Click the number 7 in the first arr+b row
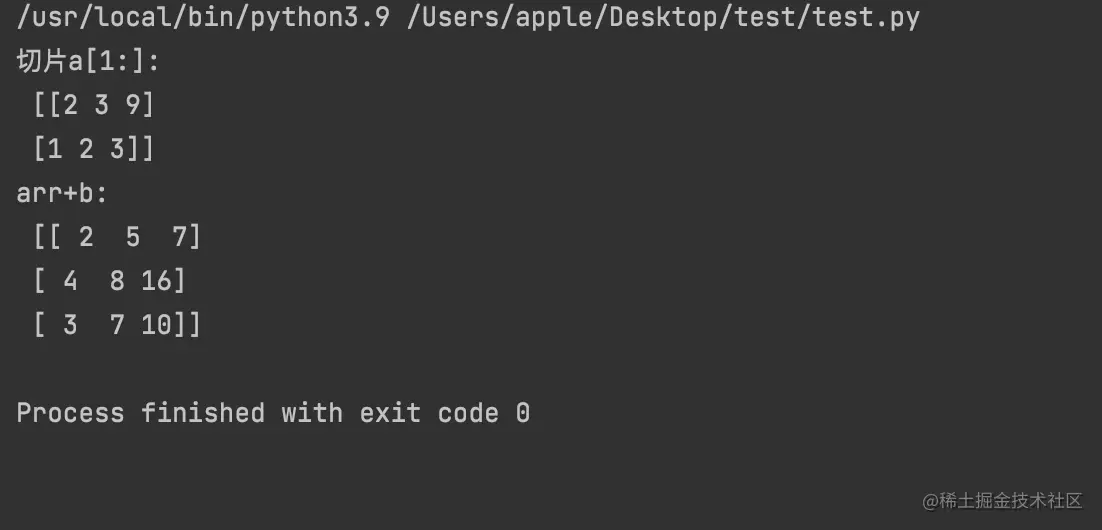1102x530 pixels. 180,237
